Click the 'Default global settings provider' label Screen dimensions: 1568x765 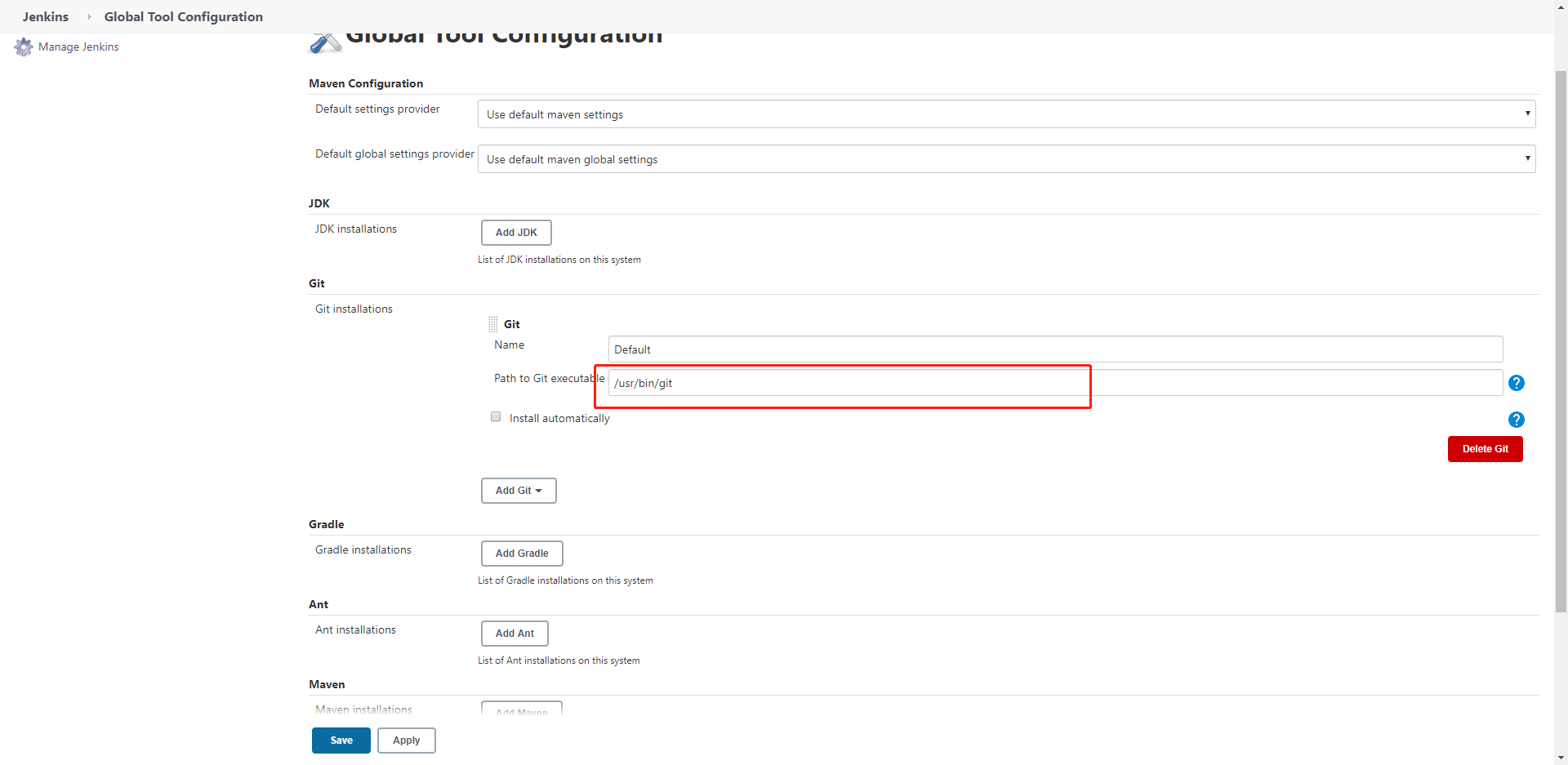pos(394,154)
